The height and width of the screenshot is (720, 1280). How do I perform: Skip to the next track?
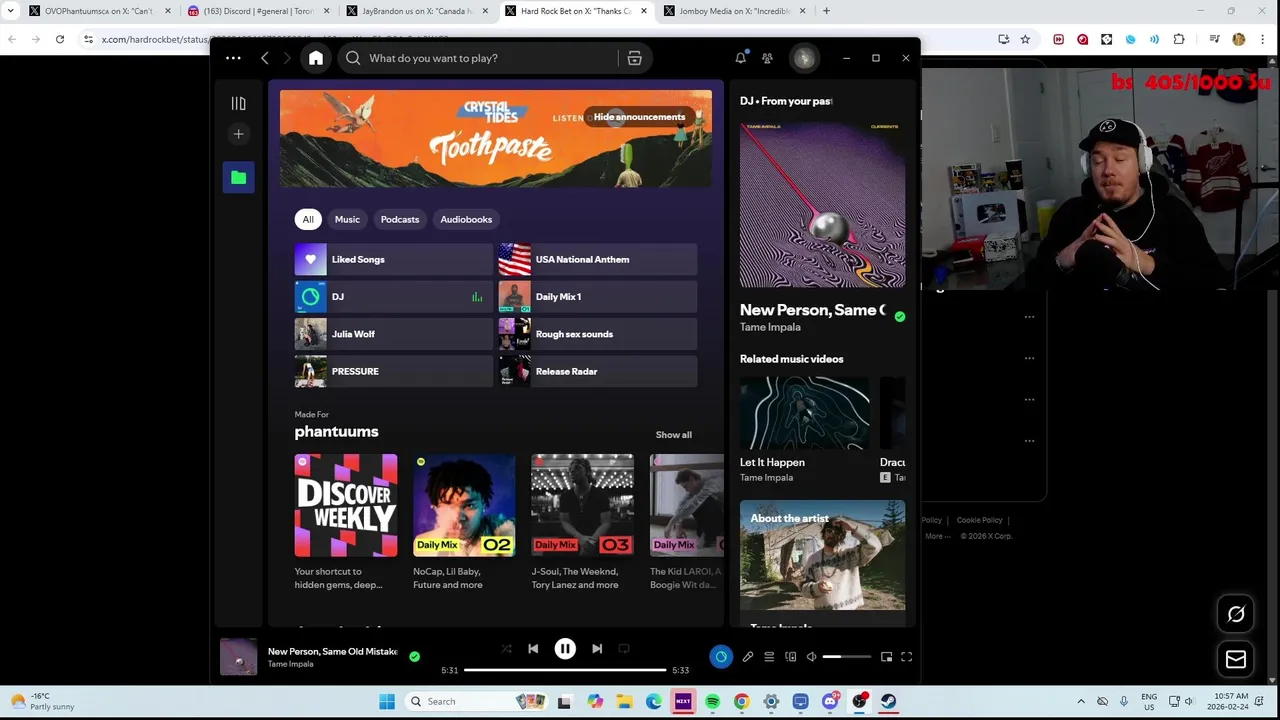(x=597, y=649)
